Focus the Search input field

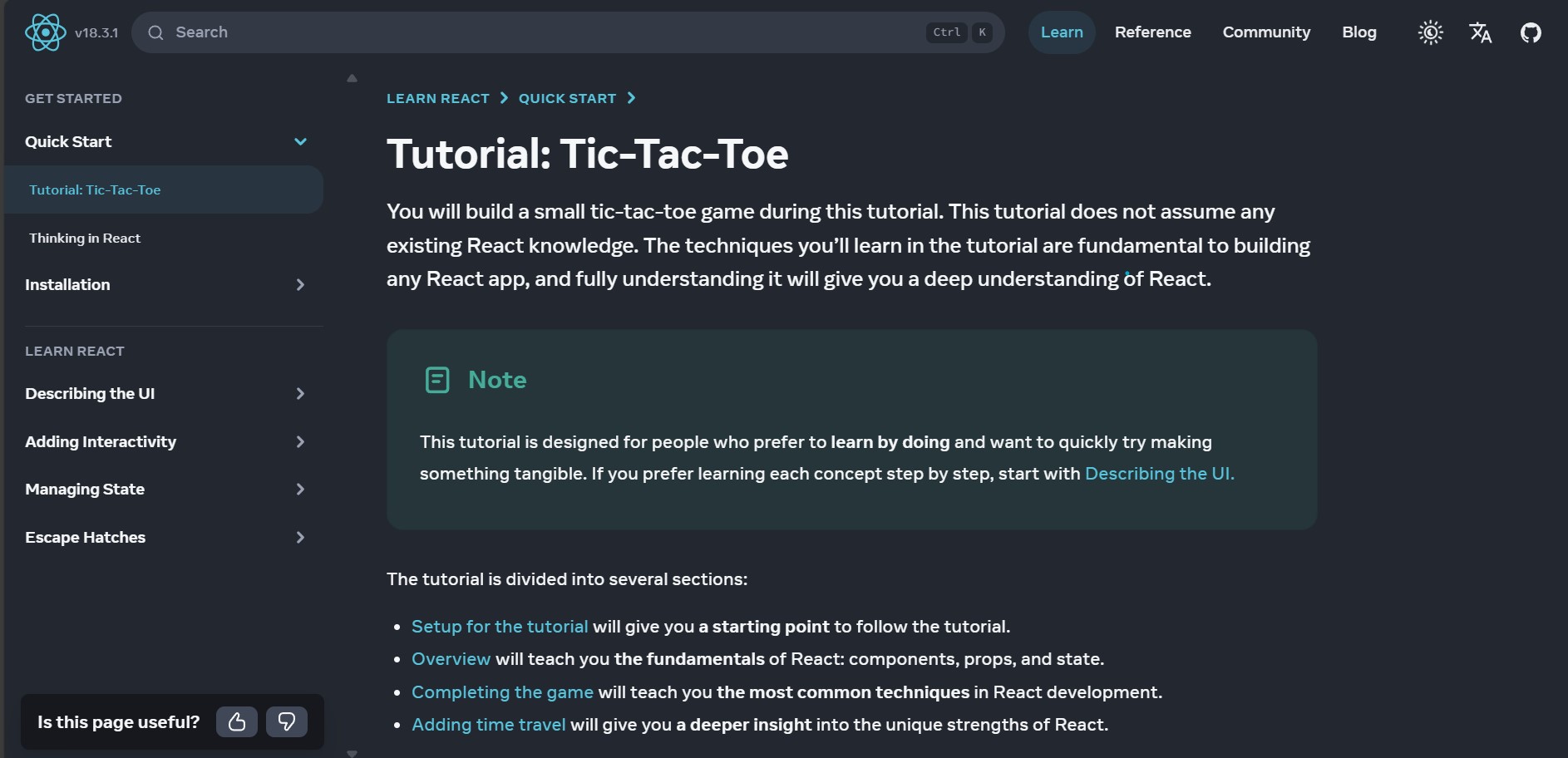(568, 32)
